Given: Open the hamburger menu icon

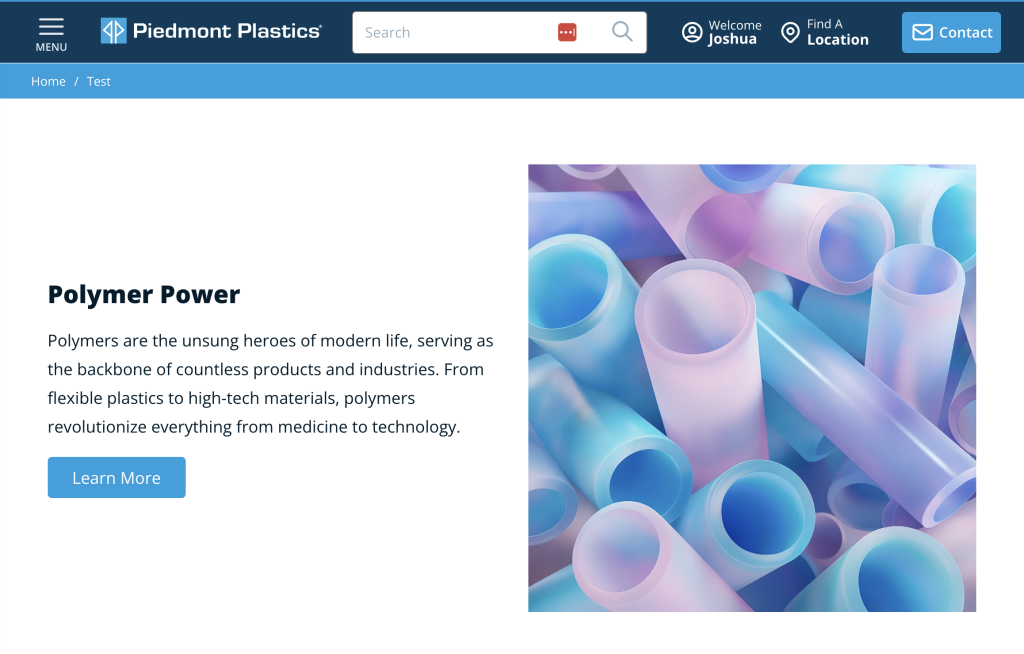Looking at the screenshot, I should coord(51,26).
